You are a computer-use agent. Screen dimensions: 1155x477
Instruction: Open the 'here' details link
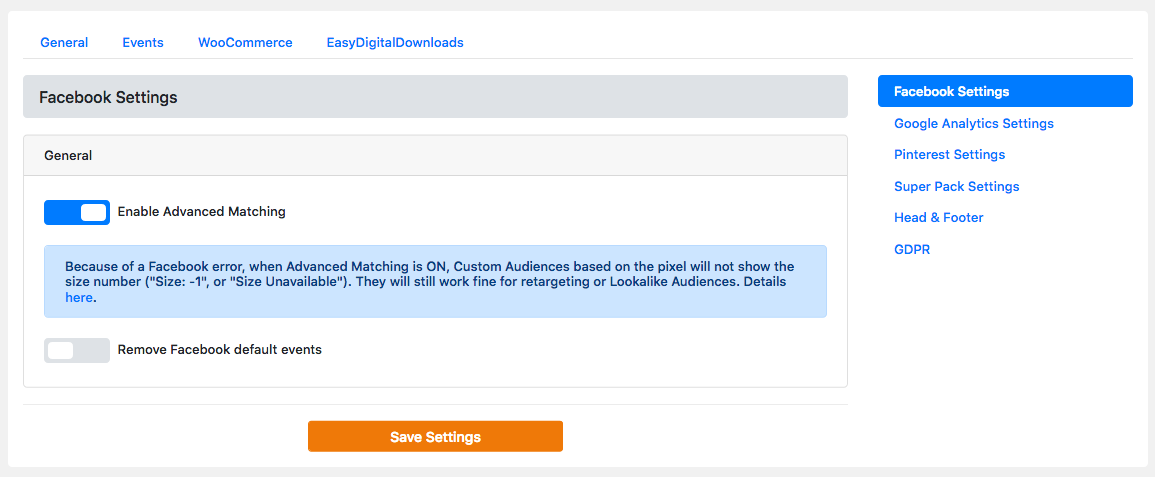79,297
